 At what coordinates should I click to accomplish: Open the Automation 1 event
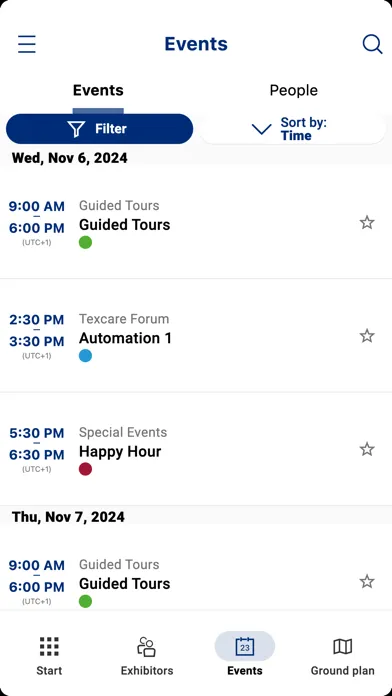[196, 336]
